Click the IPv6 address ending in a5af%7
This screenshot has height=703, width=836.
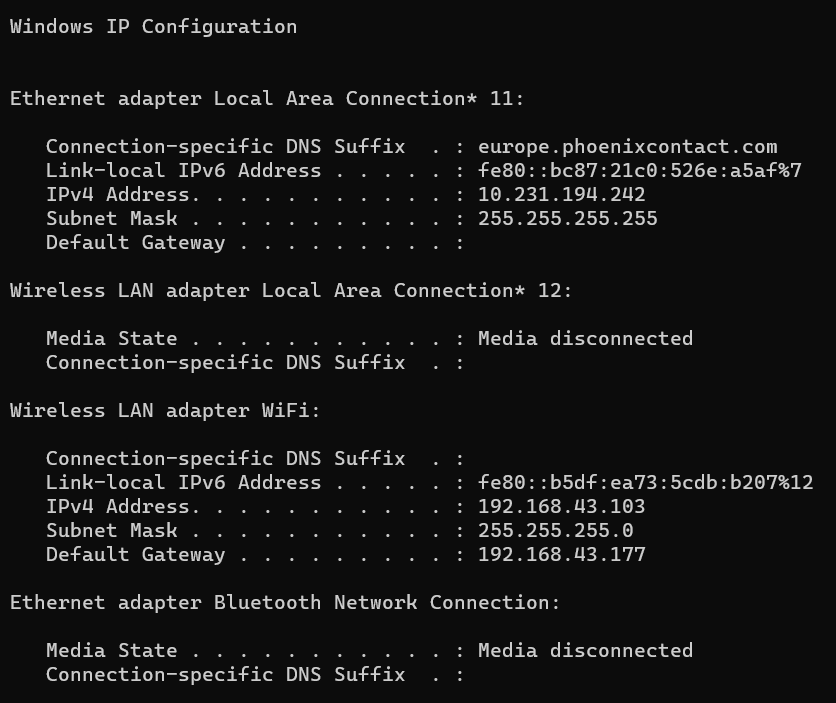[639, 171]
